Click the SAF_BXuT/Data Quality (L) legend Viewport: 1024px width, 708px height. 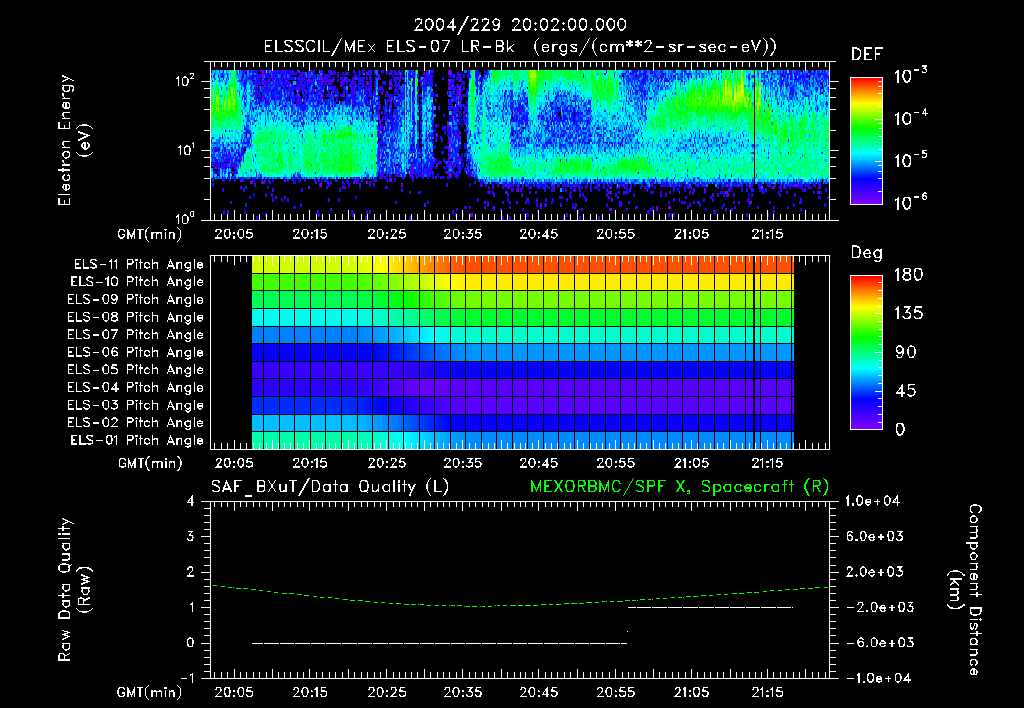click(x=330, y=487)
